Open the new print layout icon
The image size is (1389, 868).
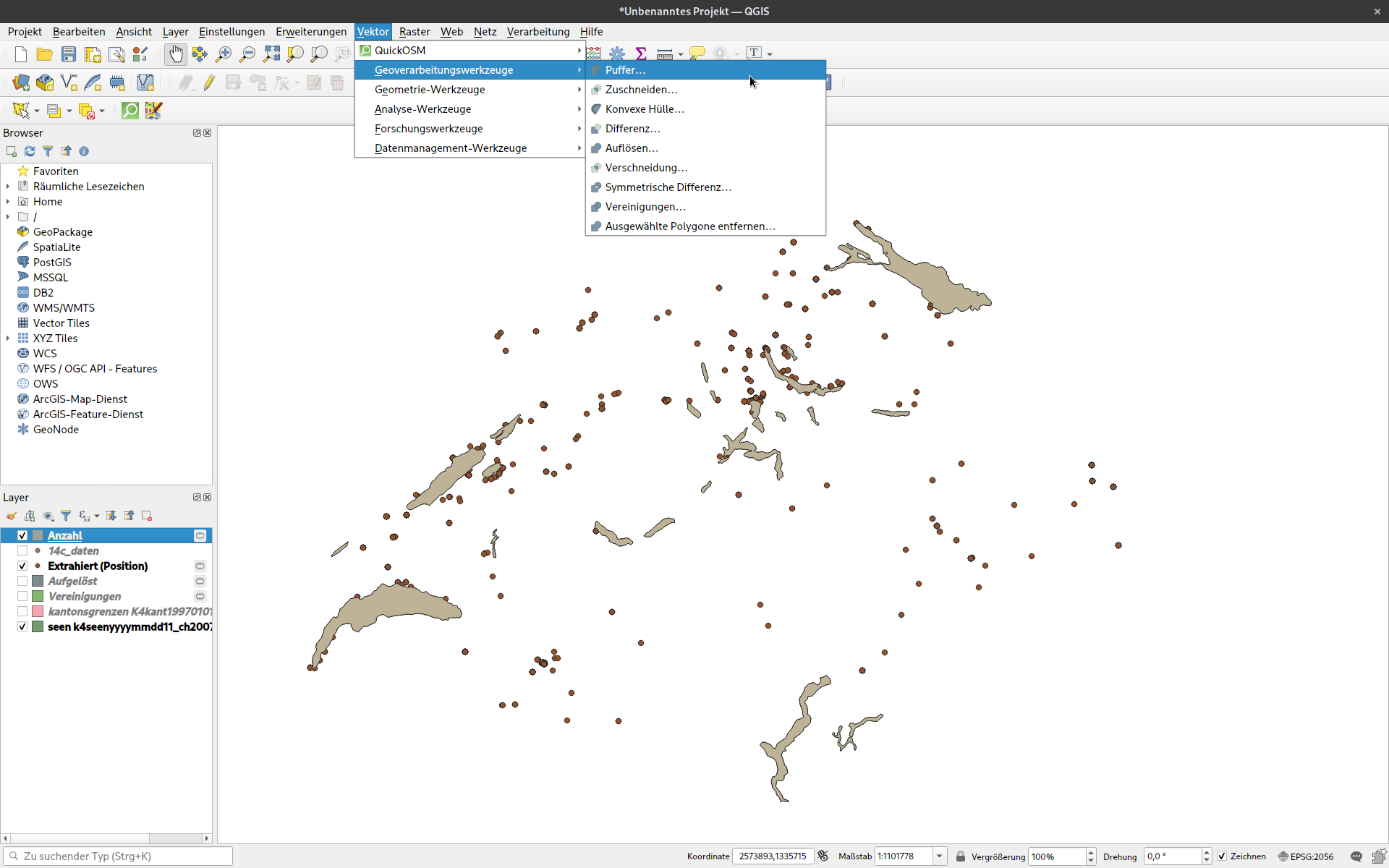(93, 54)
